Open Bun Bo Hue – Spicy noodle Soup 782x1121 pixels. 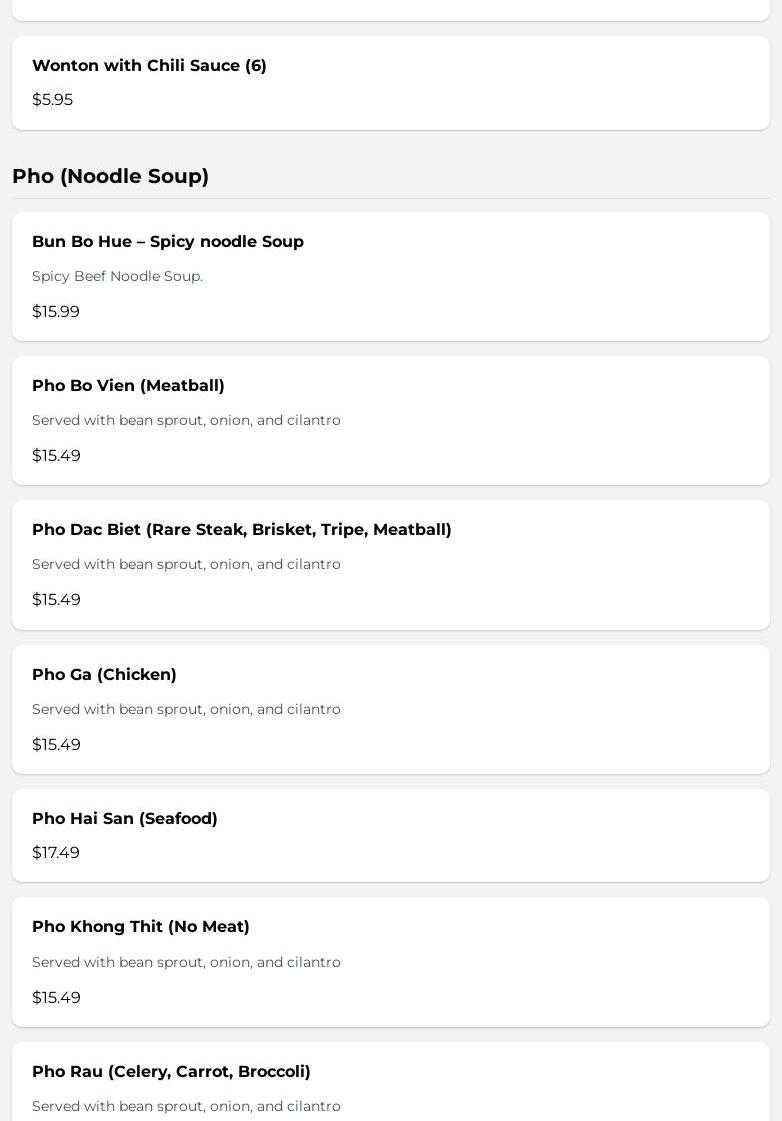391,277
